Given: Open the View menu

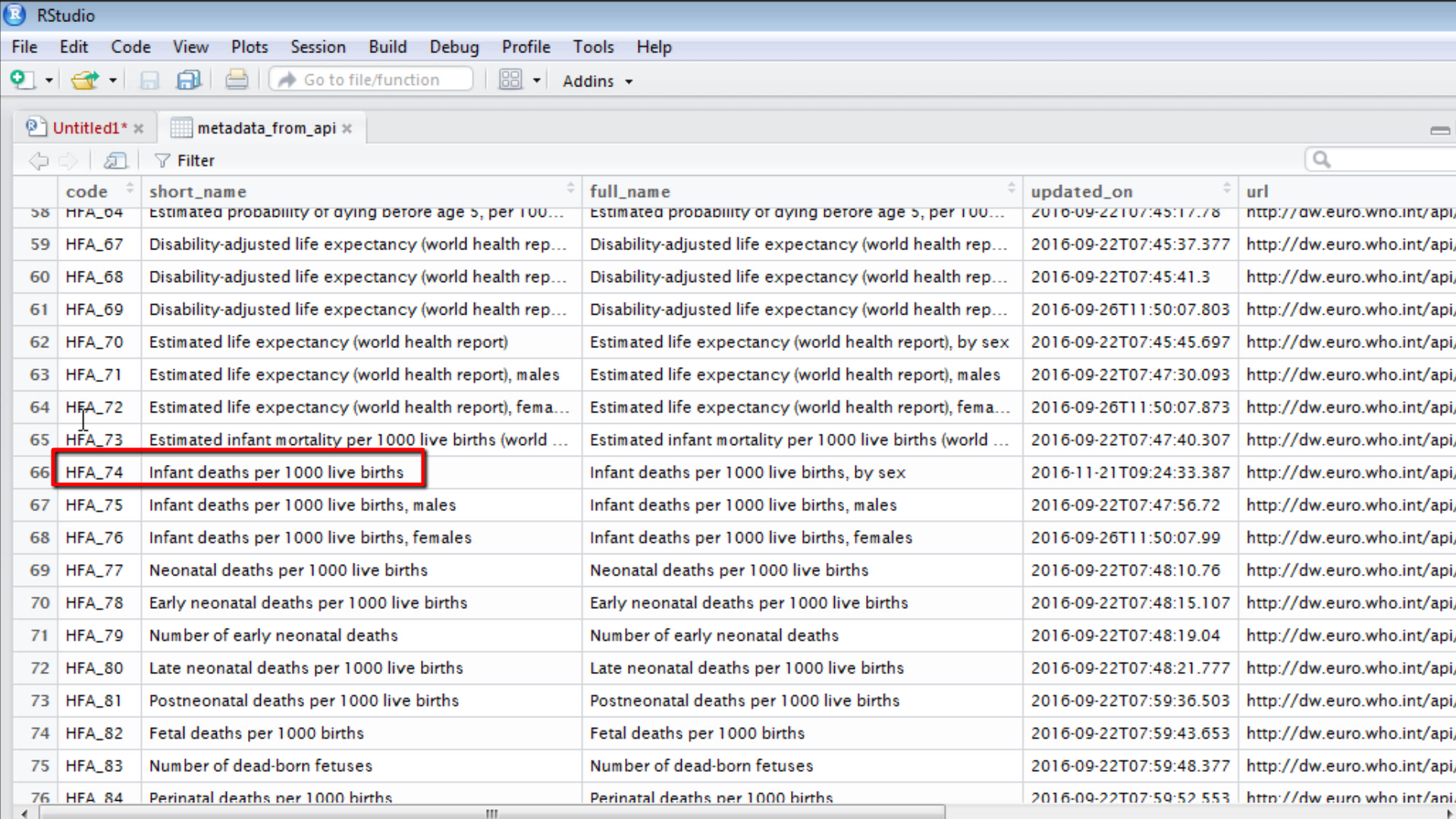Looking at the screenshot, I should point(190,47).
